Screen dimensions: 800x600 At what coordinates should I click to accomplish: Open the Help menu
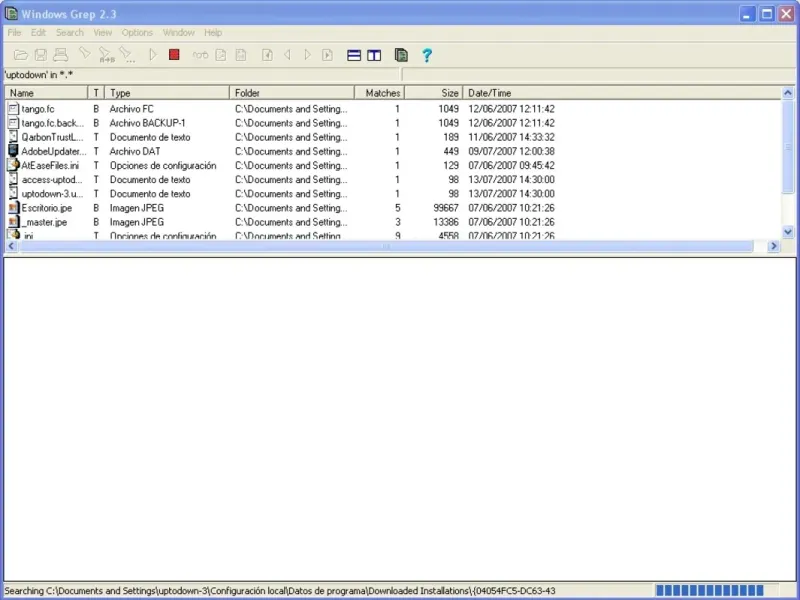coord(213,33)
